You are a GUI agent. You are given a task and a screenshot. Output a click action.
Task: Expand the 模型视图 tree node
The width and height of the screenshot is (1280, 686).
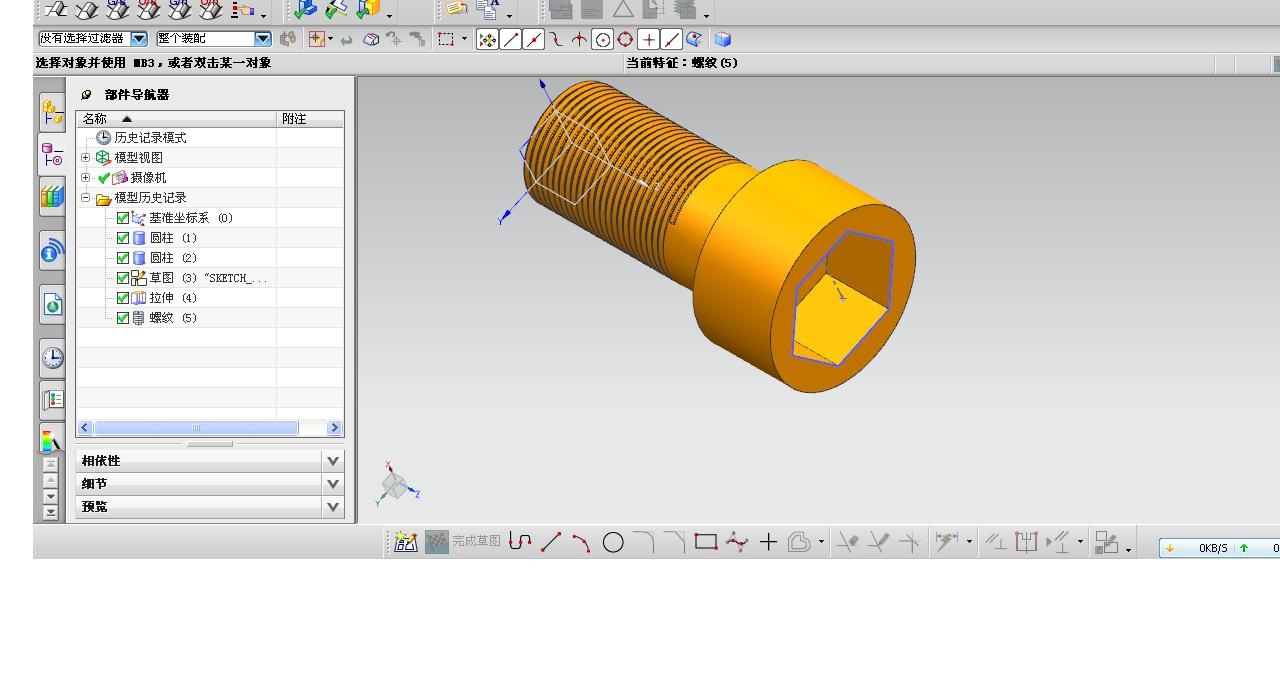[x=86, y=158]
